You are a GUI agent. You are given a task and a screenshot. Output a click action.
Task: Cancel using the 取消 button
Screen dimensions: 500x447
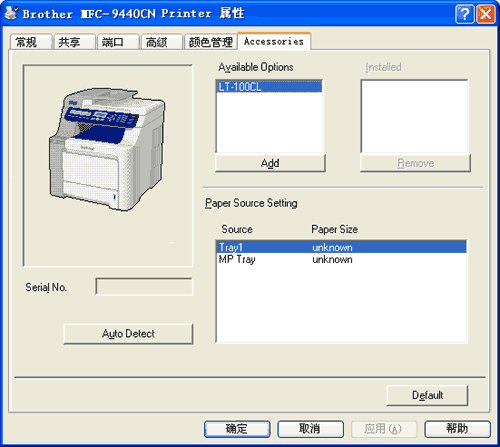point(310,429)
